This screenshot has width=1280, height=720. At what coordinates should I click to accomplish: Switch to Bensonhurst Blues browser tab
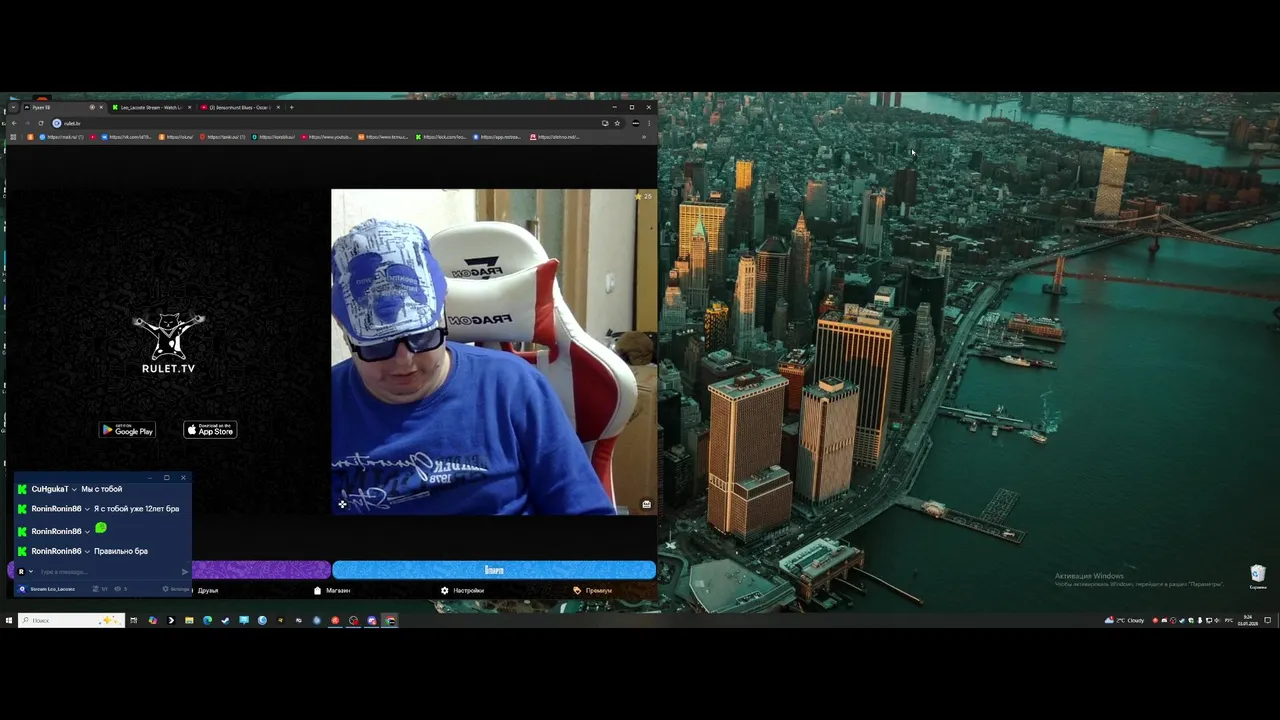pos(239,107)
